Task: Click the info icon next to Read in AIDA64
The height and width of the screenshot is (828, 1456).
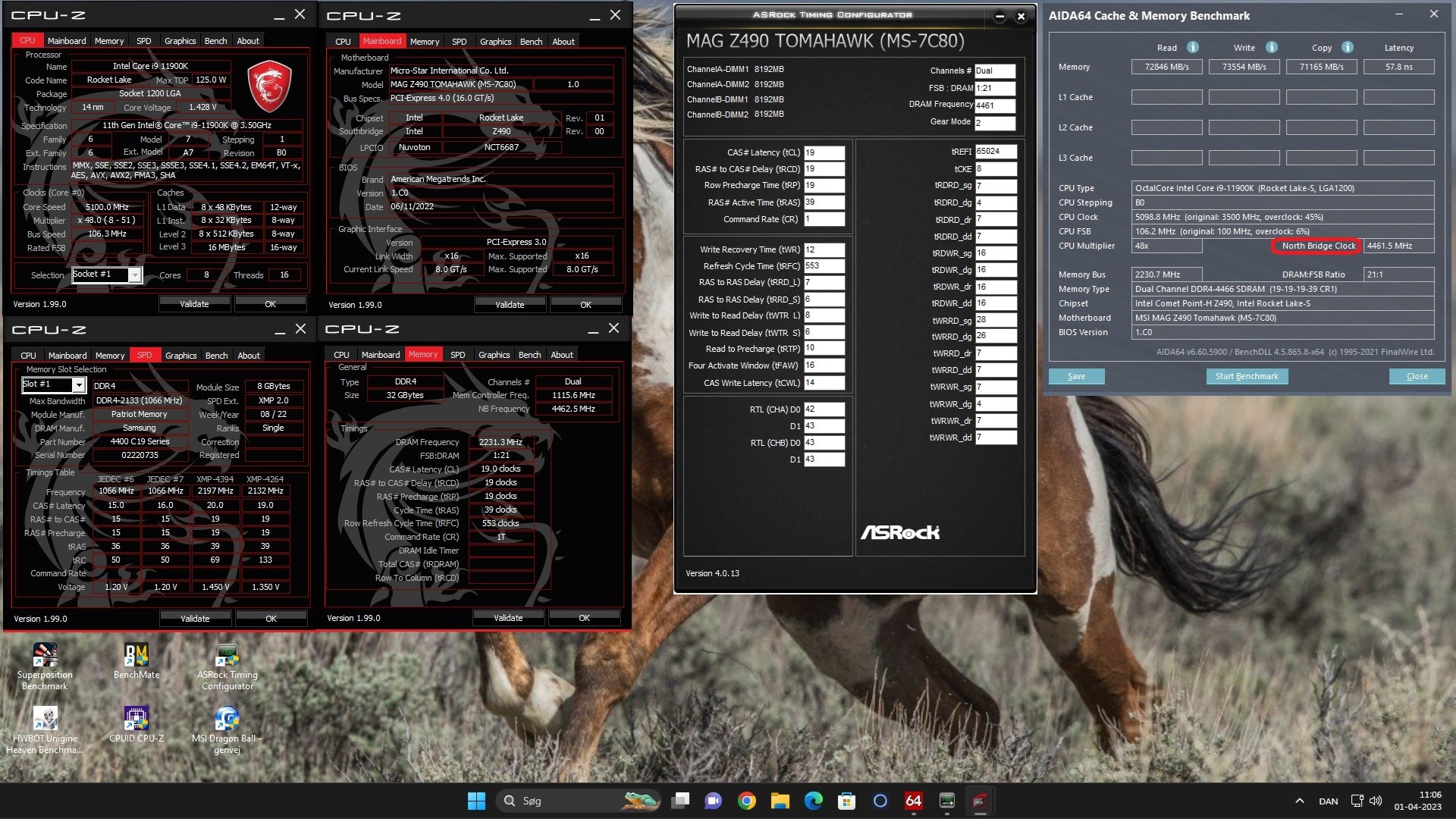Action: tap(1193, 47)
